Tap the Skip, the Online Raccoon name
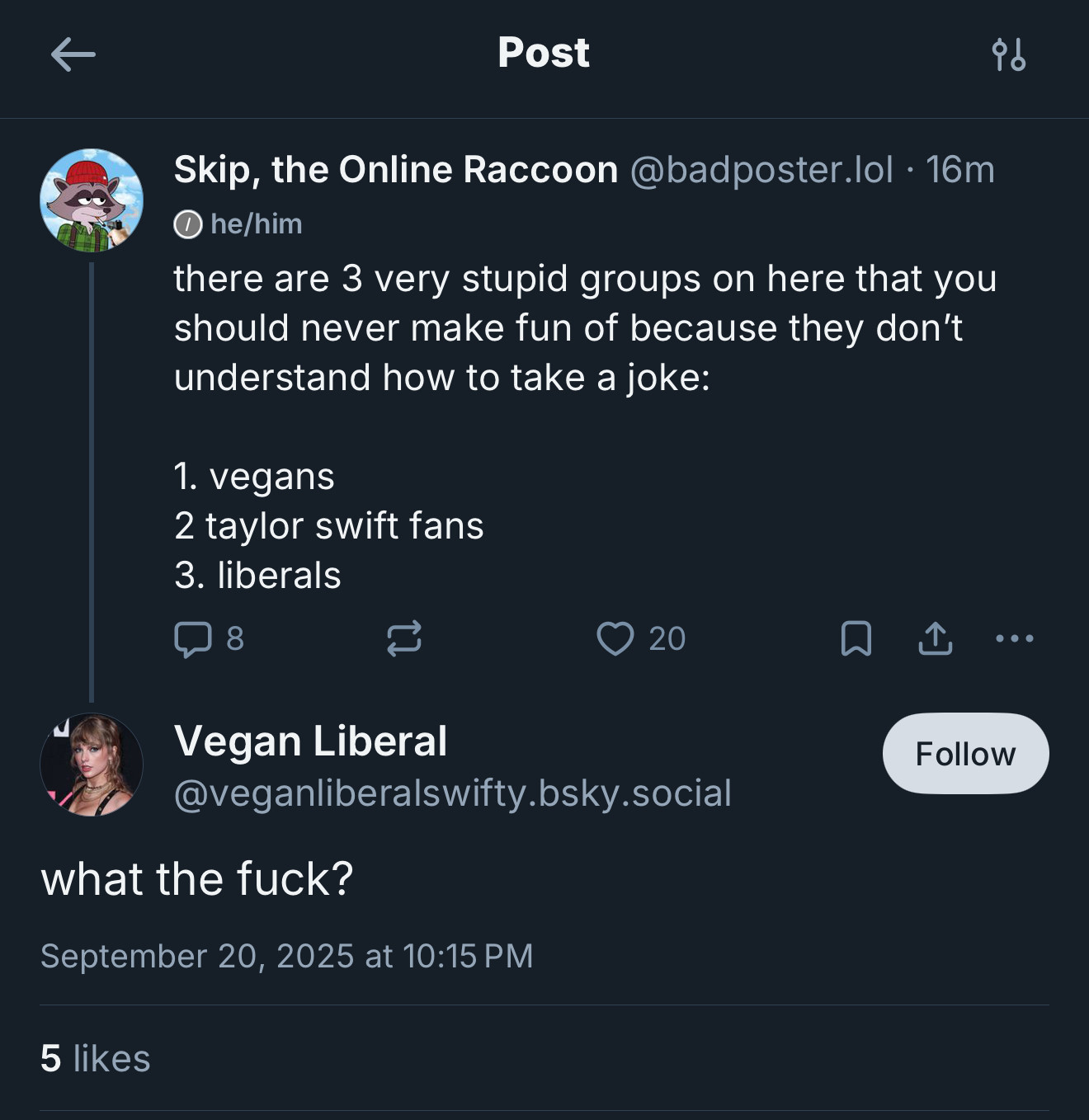Image resolution: width=1089 pixels, height=1120 pixels. tap(396, 170)
